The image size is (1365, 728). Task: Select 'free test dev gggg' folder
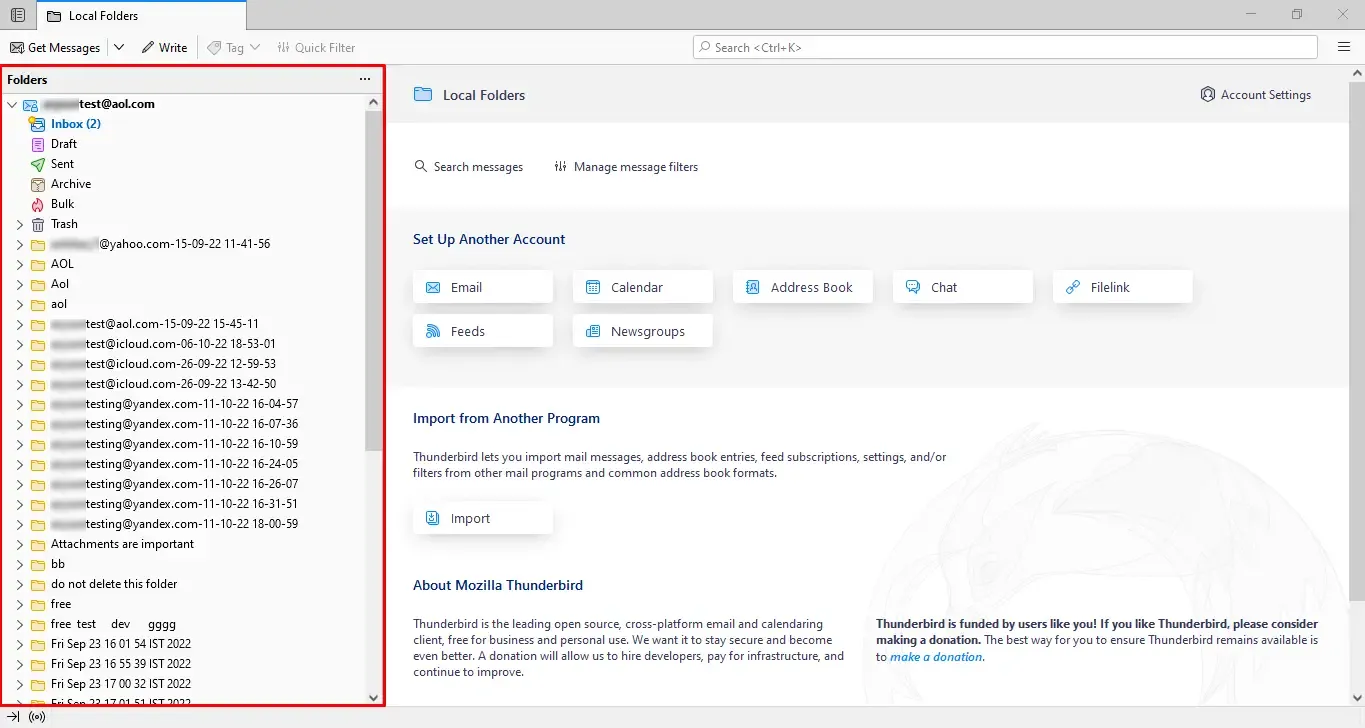(113, 624)
